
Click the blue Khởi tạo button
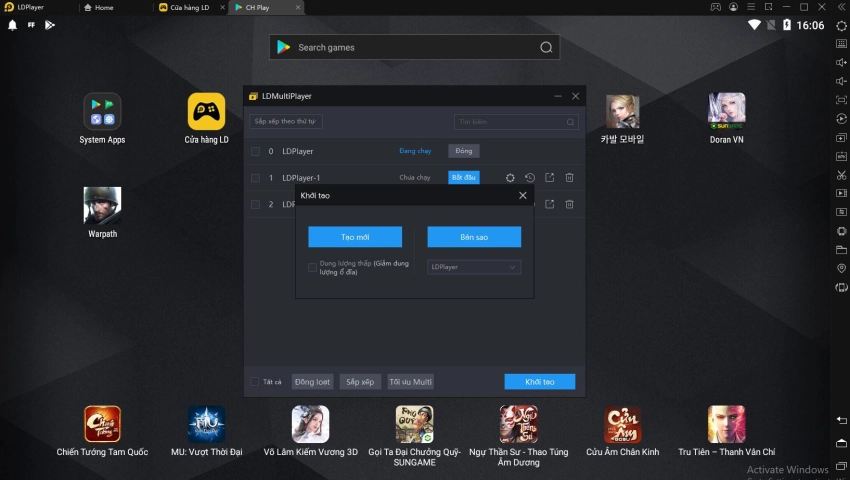click(539, 382)
